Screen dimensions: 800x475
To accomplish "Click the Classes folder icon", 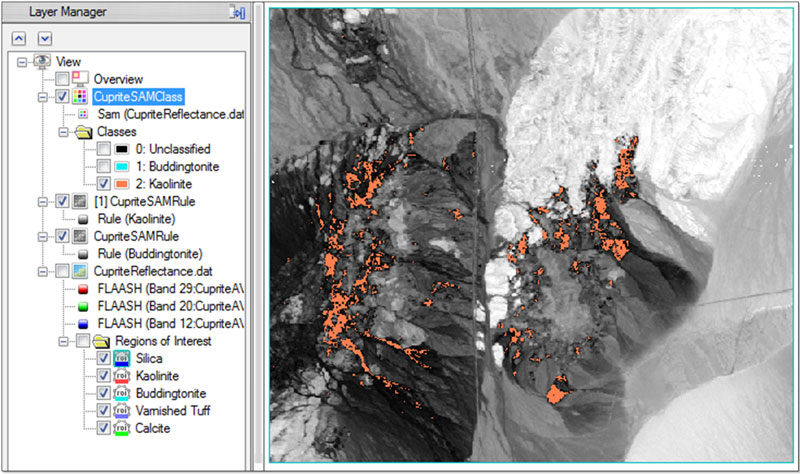I will tap(82, 132).
